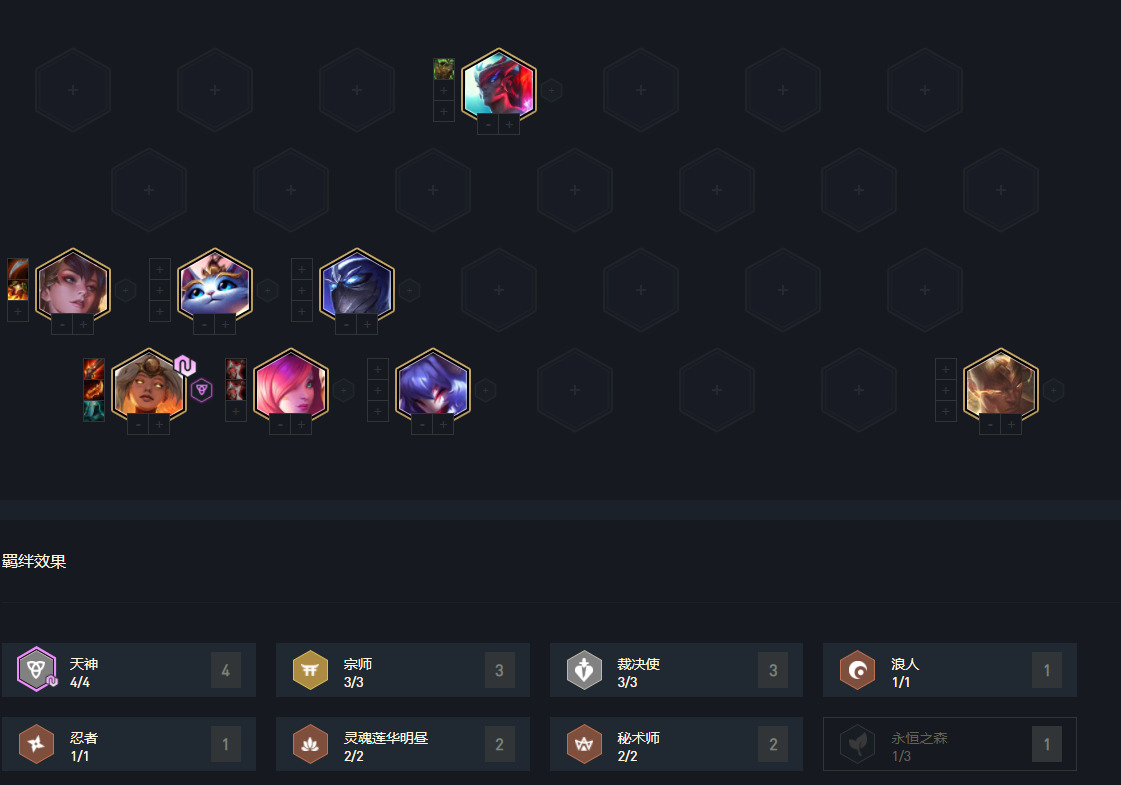Add champion to empty top-left hex
This screenshot has height=785, width=1121.
click(73, 90)
